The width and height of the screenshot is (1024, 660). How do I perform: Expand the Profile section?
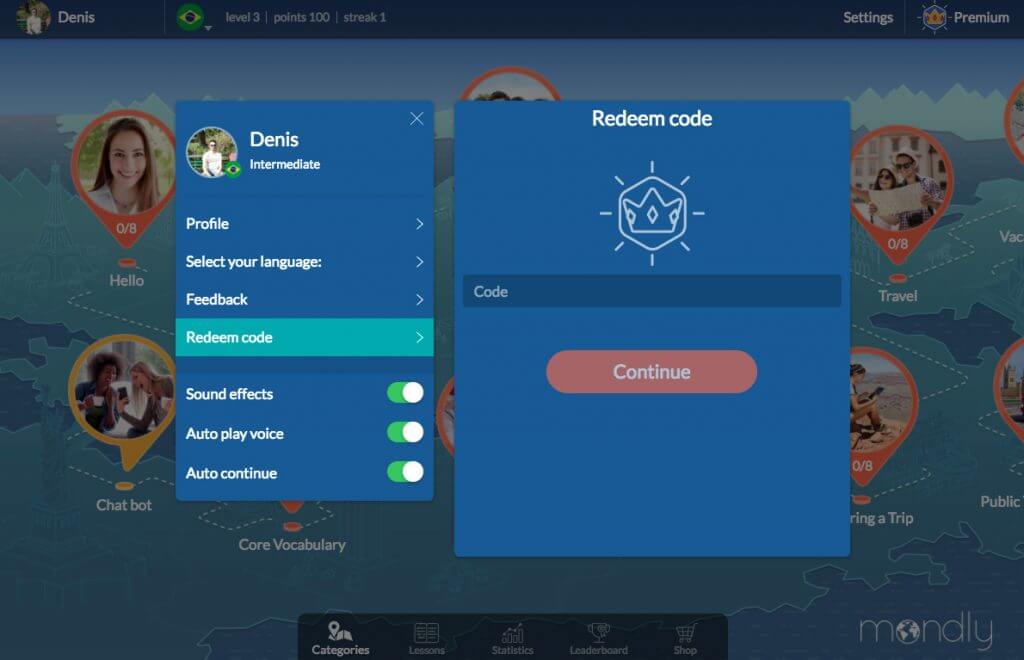click(x=304, y=223)
